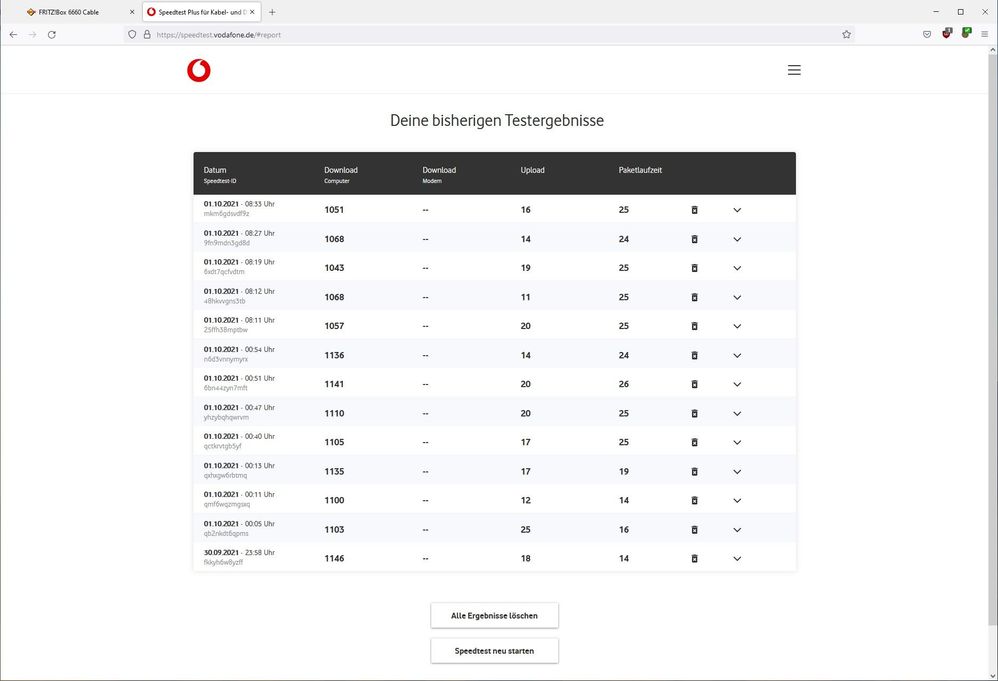The image size is (998, 681).
Task: Select download value 1136
Action: pyautogui.click(x=334, y=355)
